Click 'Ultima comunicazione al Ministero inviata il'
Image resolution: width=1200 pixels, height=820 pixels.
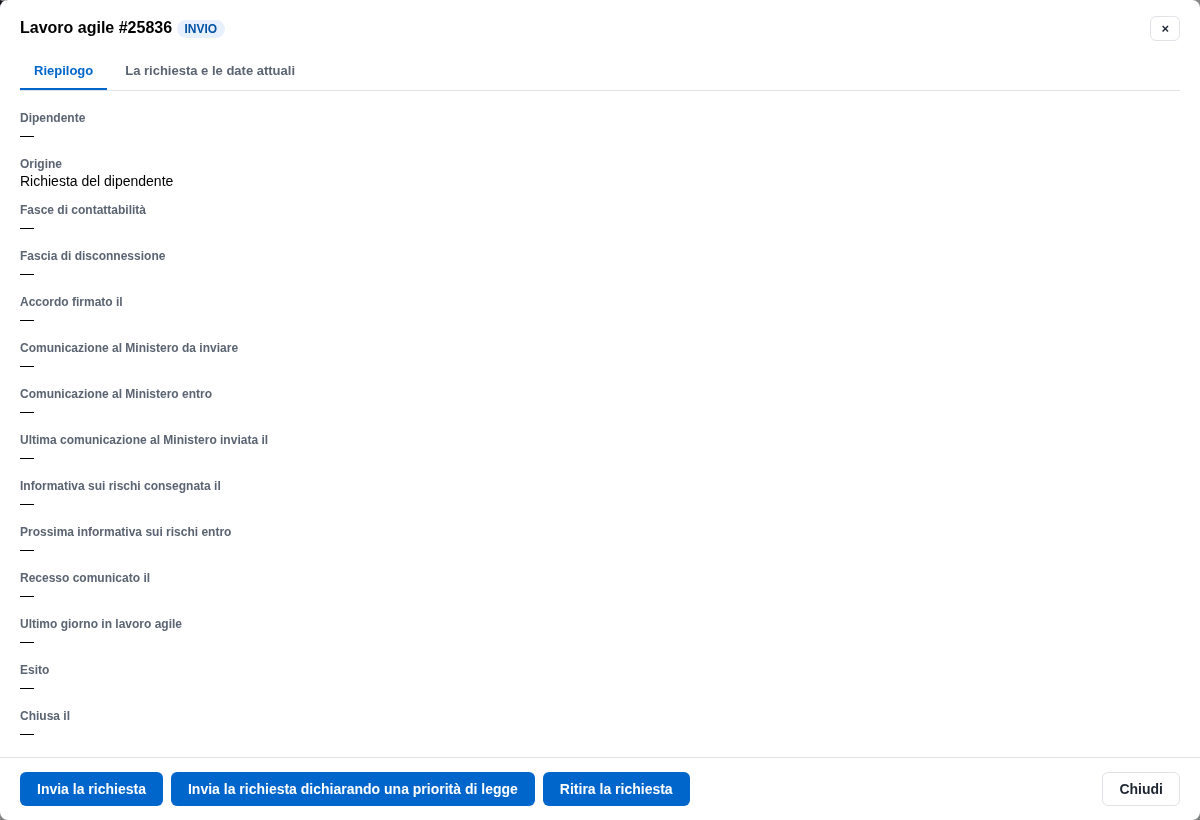pos(144,440)
